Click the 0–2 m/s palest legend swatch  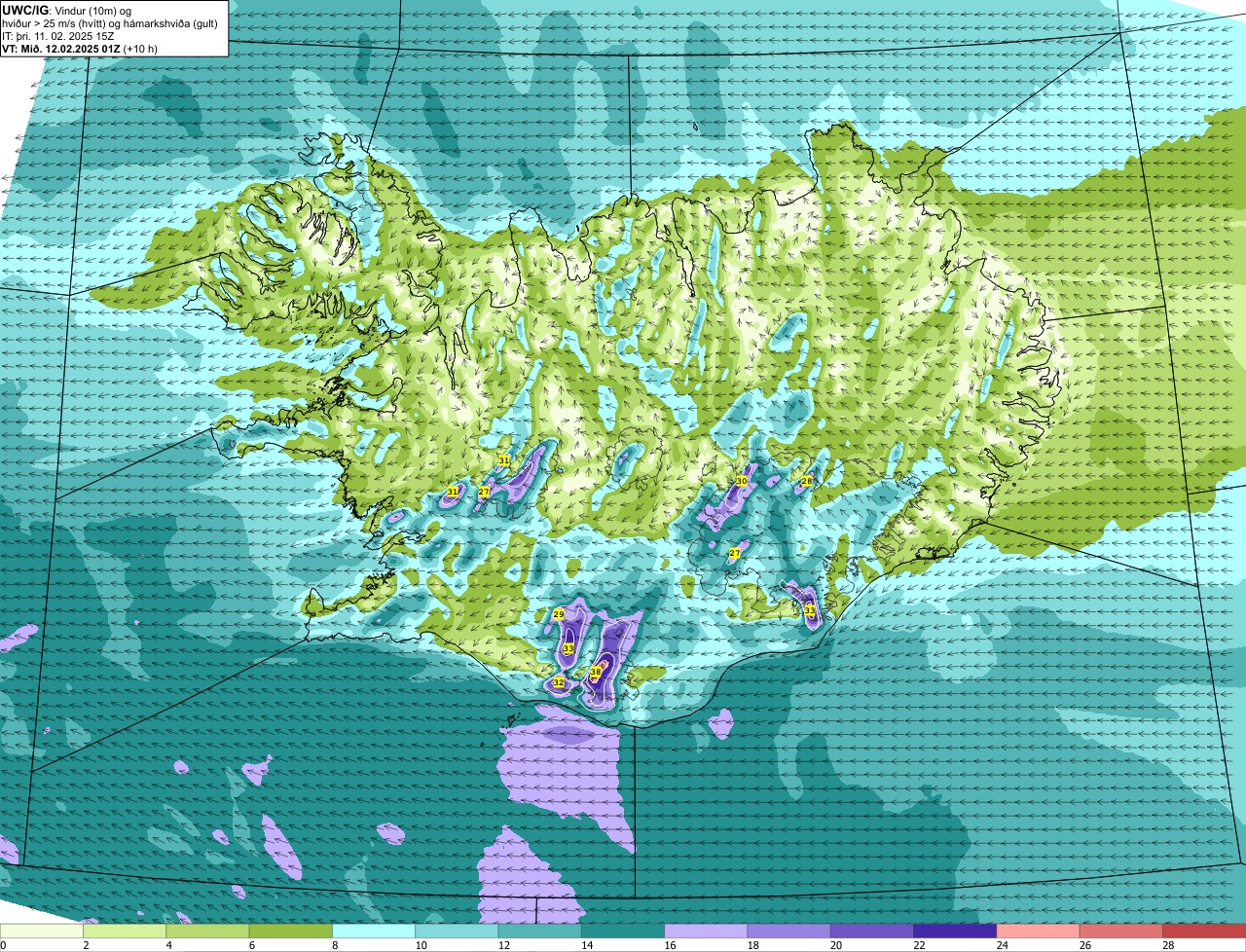[42, 932]
